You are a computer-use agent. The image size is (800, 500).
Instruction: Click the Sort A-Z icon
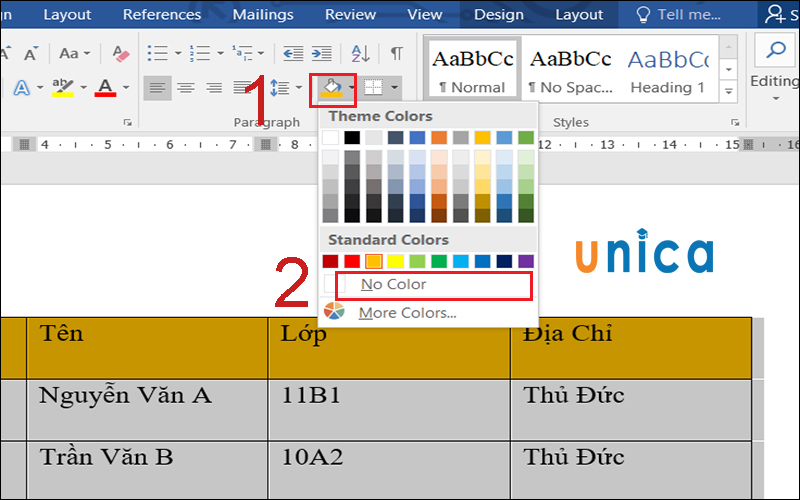(x=360, y=53)
